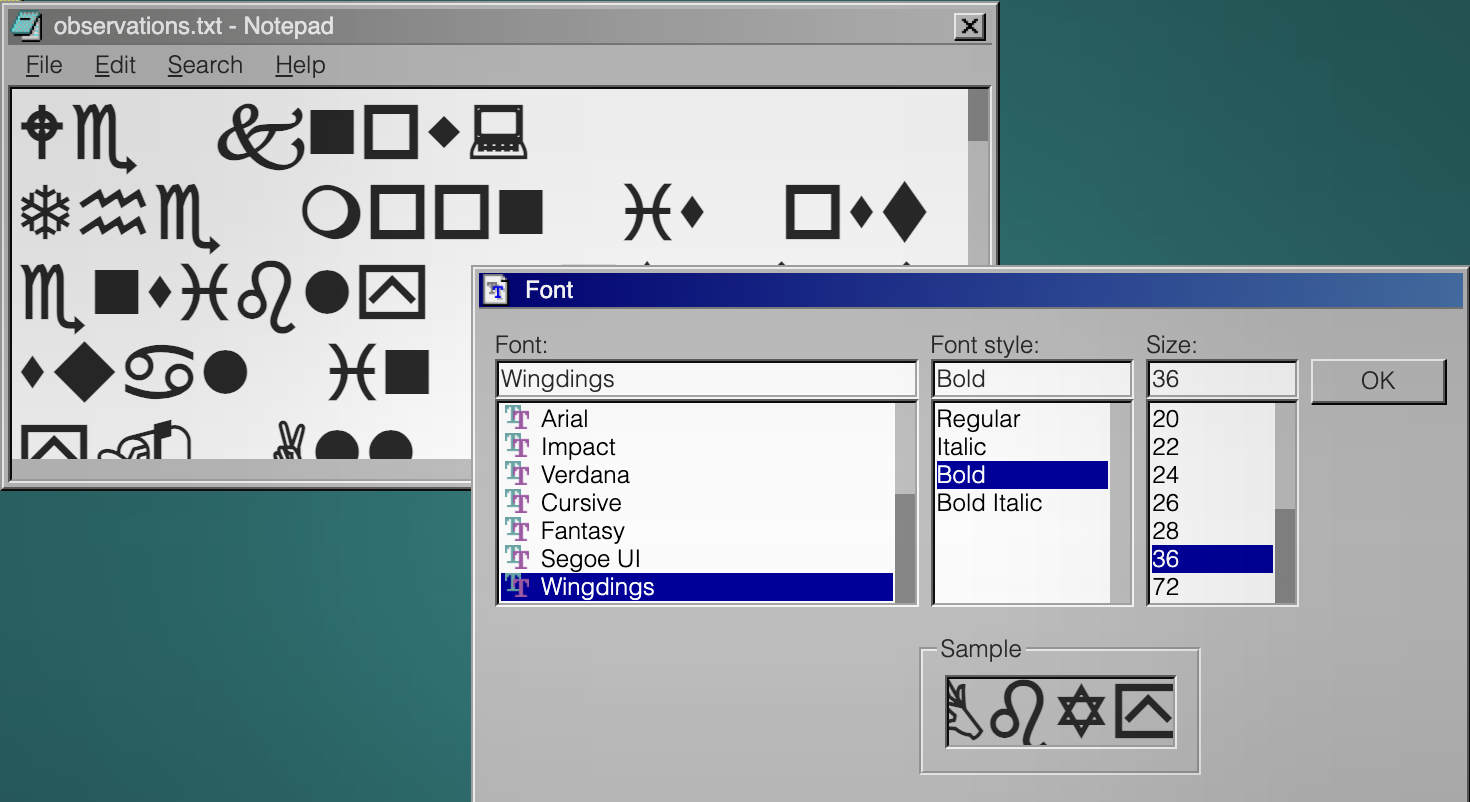Click the Font style input field
The width and height of the screenshot is (1470, 802).
coord(1032,379)
